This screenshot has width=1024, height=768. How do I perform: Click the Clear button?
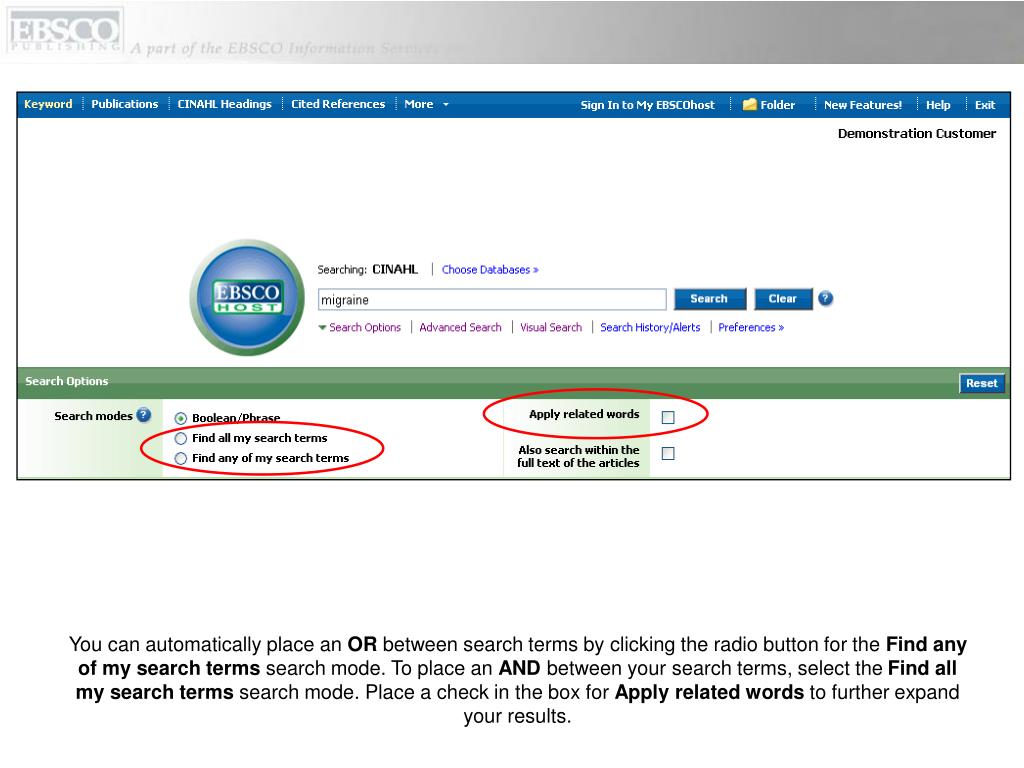click(783, 298)
